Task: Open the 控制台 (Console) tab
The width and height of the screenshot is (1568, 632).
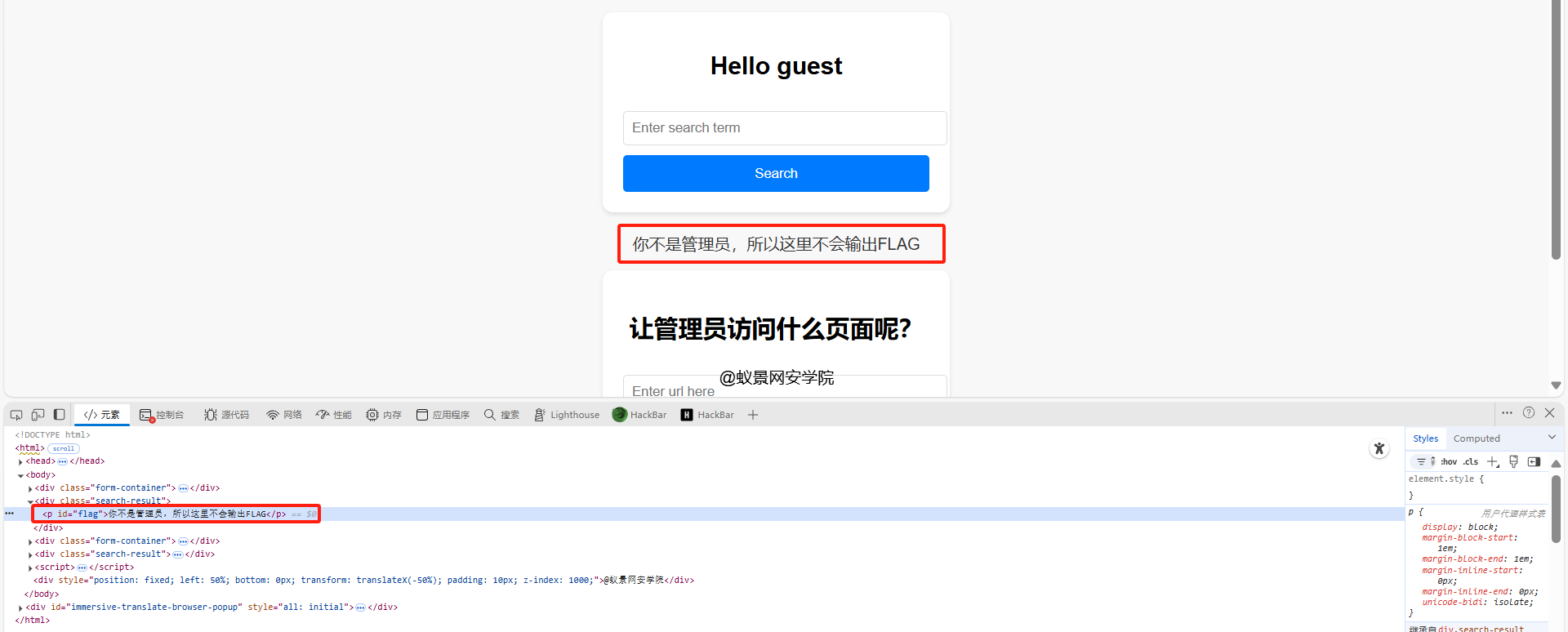Action: tap(162, 415)
